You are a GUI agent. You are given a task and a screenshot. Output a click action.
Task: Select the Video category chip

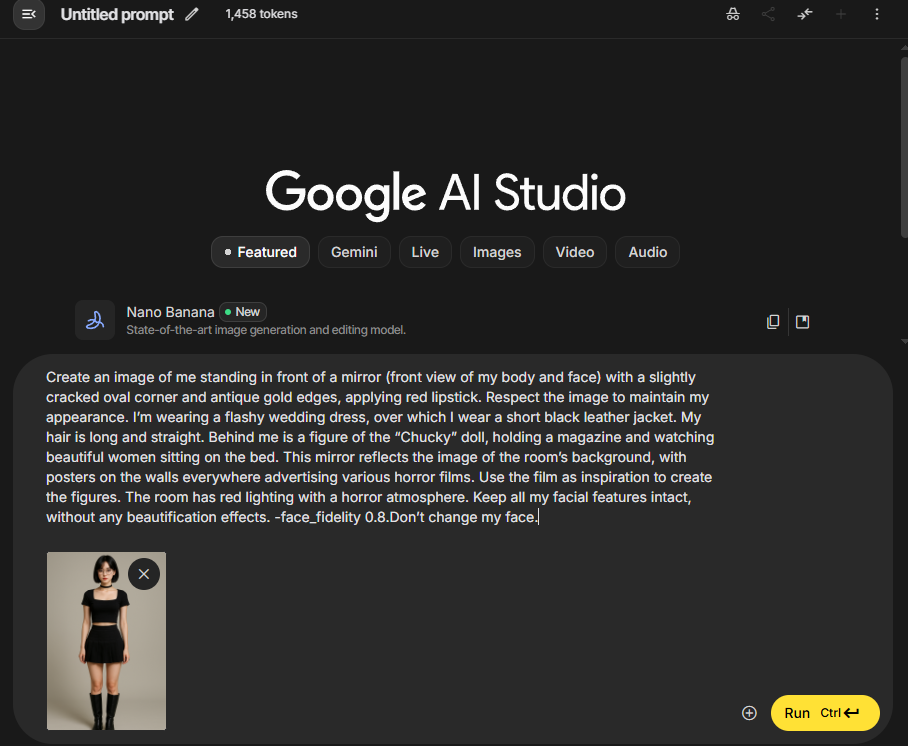pos(575,252)
